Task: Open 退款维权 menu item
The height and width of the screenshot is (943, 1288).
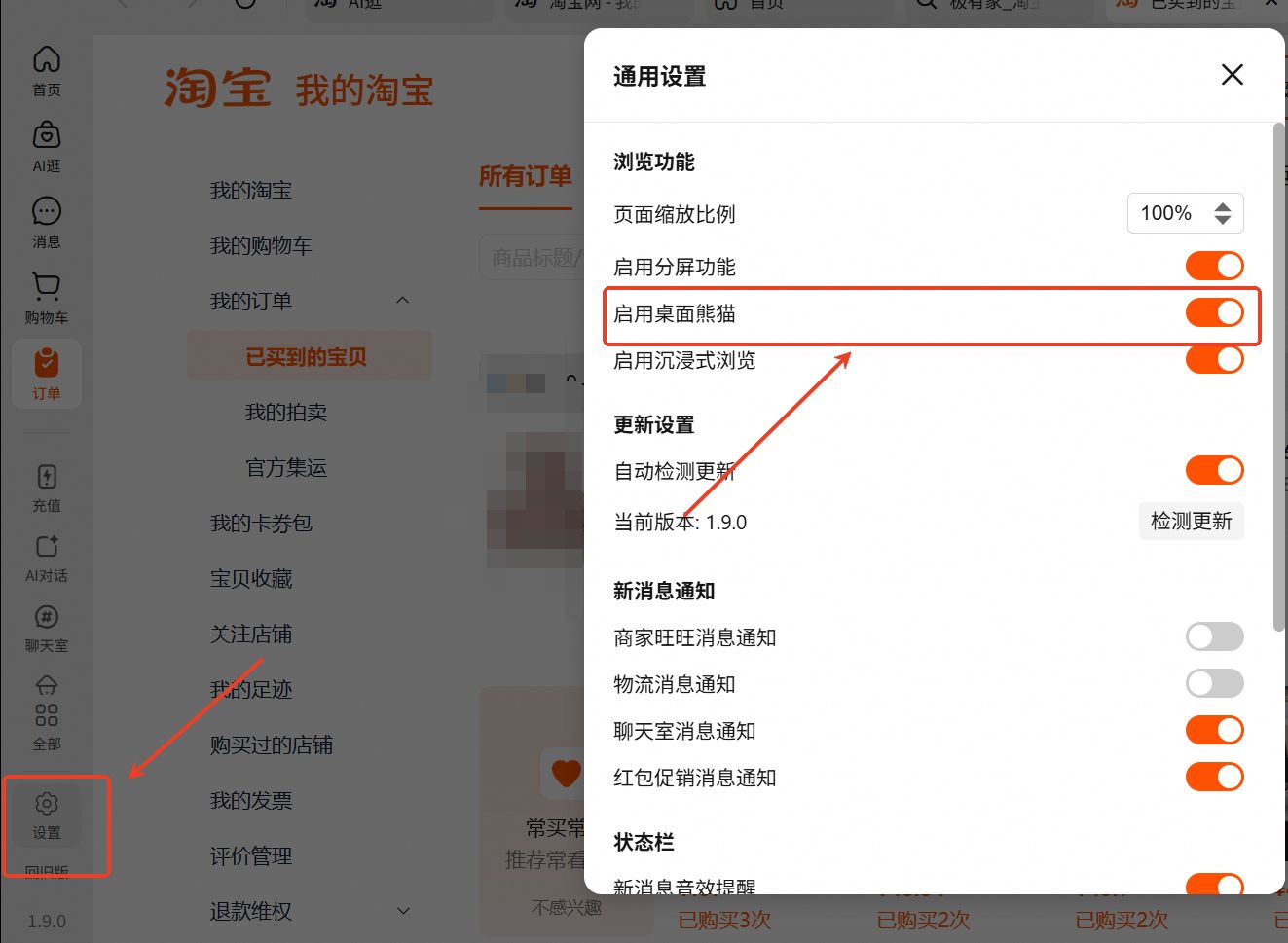Action: [x=251, y=912]
